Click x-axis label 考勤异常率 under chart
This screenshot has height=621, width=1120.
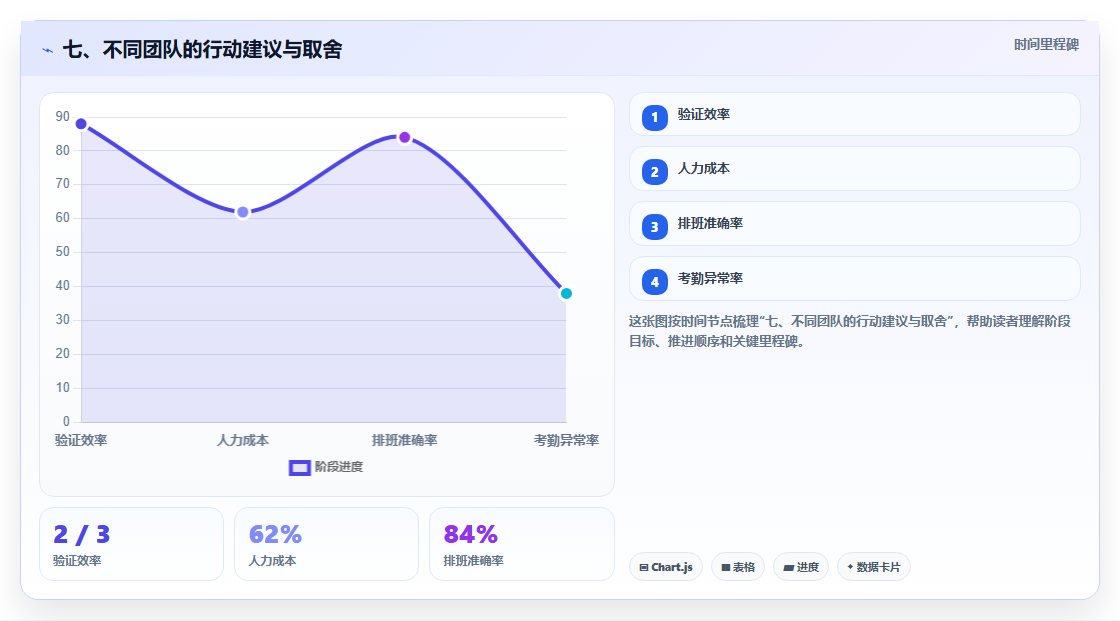(566, 440)
